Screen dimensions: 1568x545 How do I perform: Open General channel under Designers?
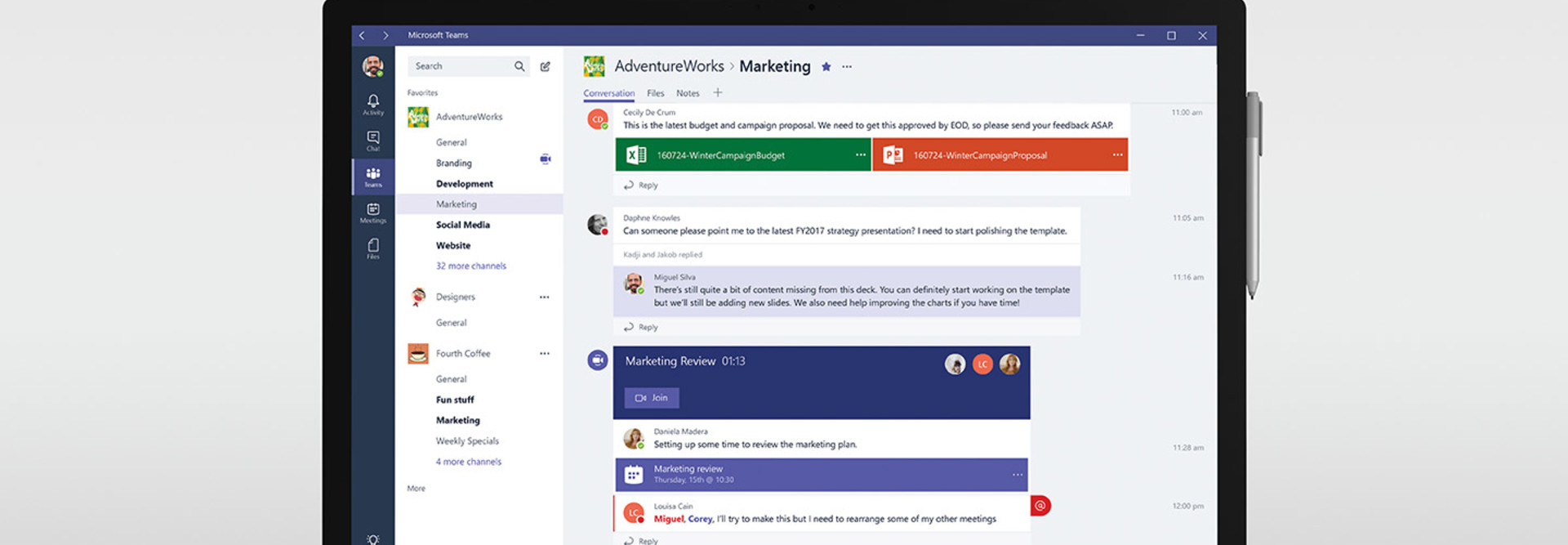click(x=452, y=323)
